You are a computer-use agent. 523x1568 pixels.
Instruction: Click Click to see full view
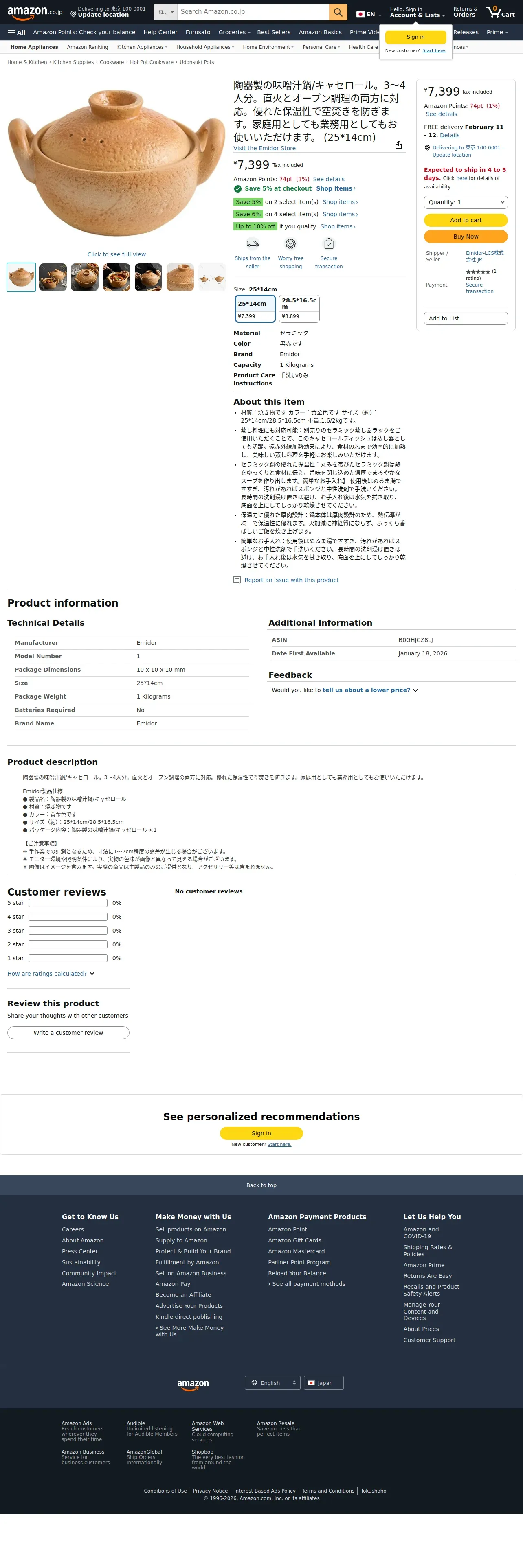(116, 254)
